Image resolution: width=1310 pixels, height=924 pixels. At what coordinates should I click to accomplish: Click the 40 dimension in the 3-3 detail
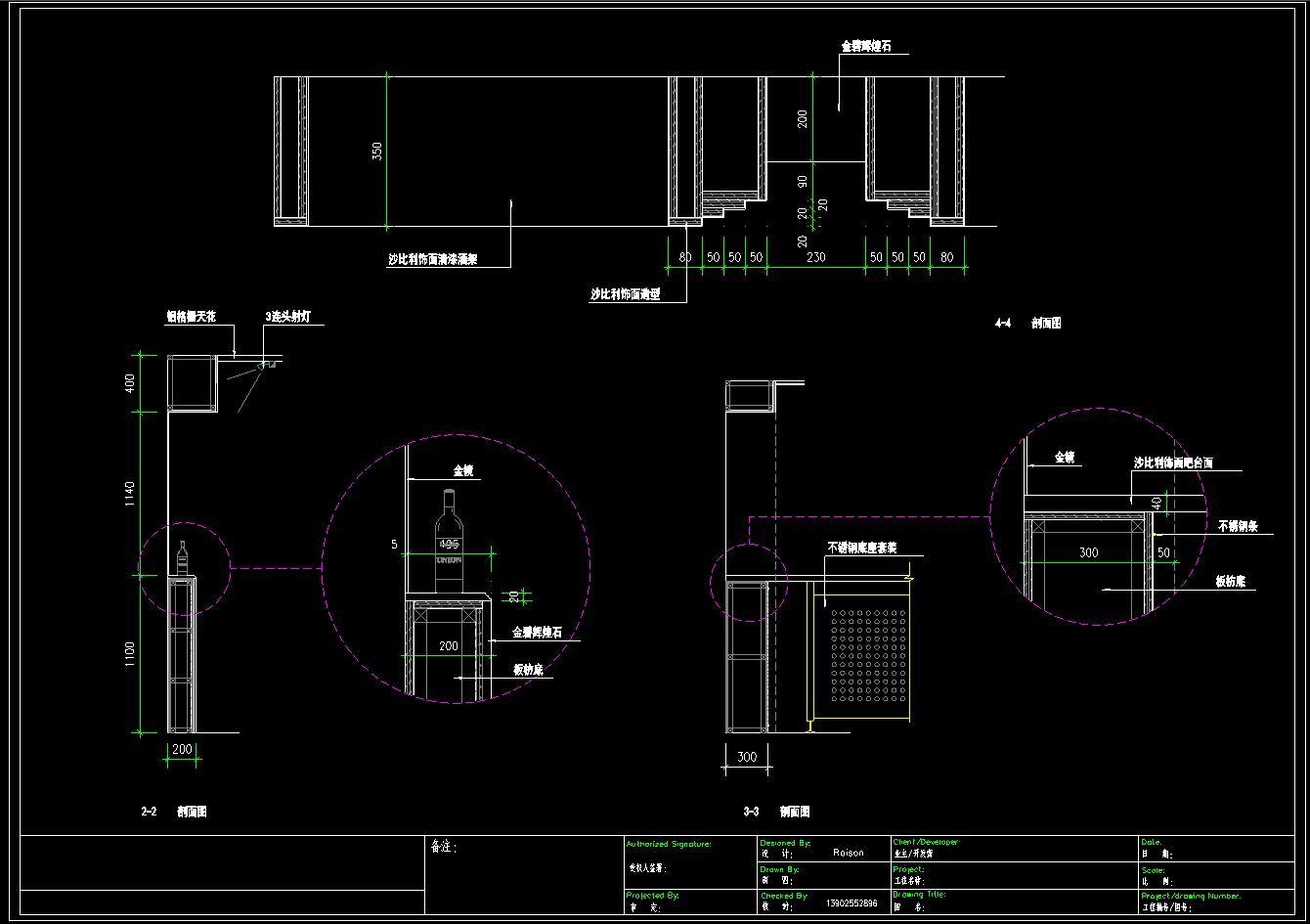[1157, 503]
